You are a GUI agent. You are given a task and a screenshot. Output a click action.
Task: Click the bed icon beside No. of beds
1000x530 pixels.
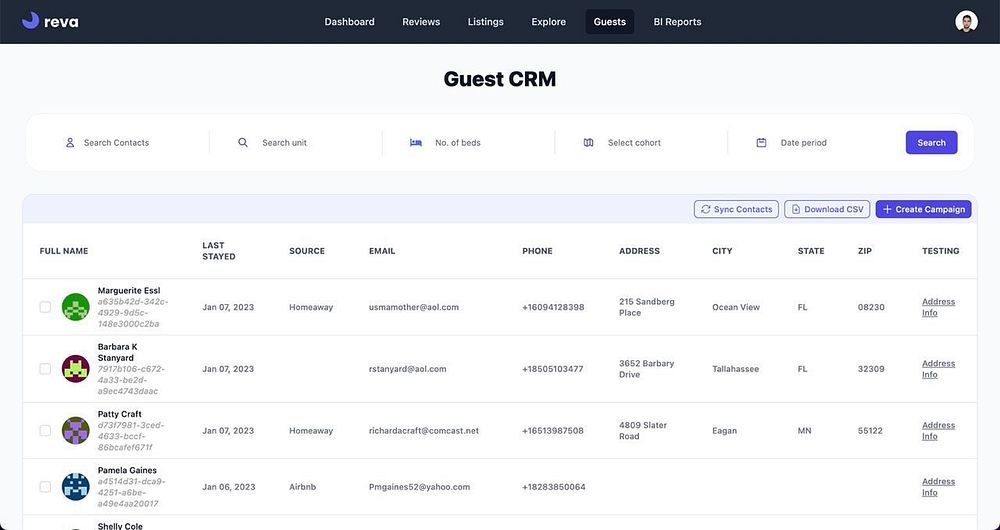(x=416, y=143)
